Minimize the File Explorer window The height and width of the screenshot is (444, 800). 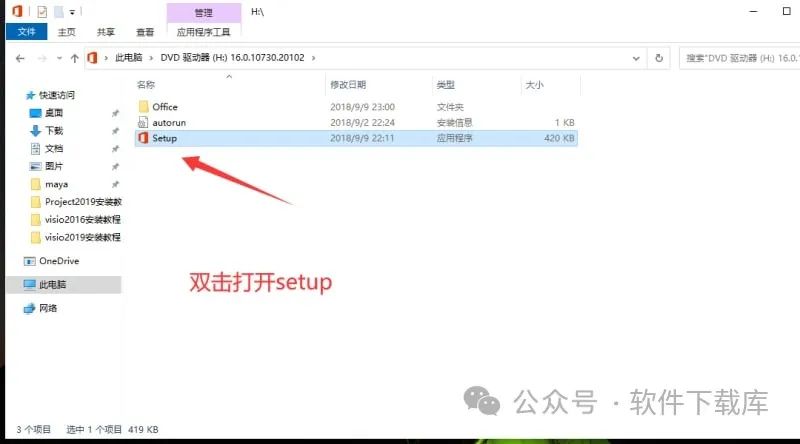point(754,11)
